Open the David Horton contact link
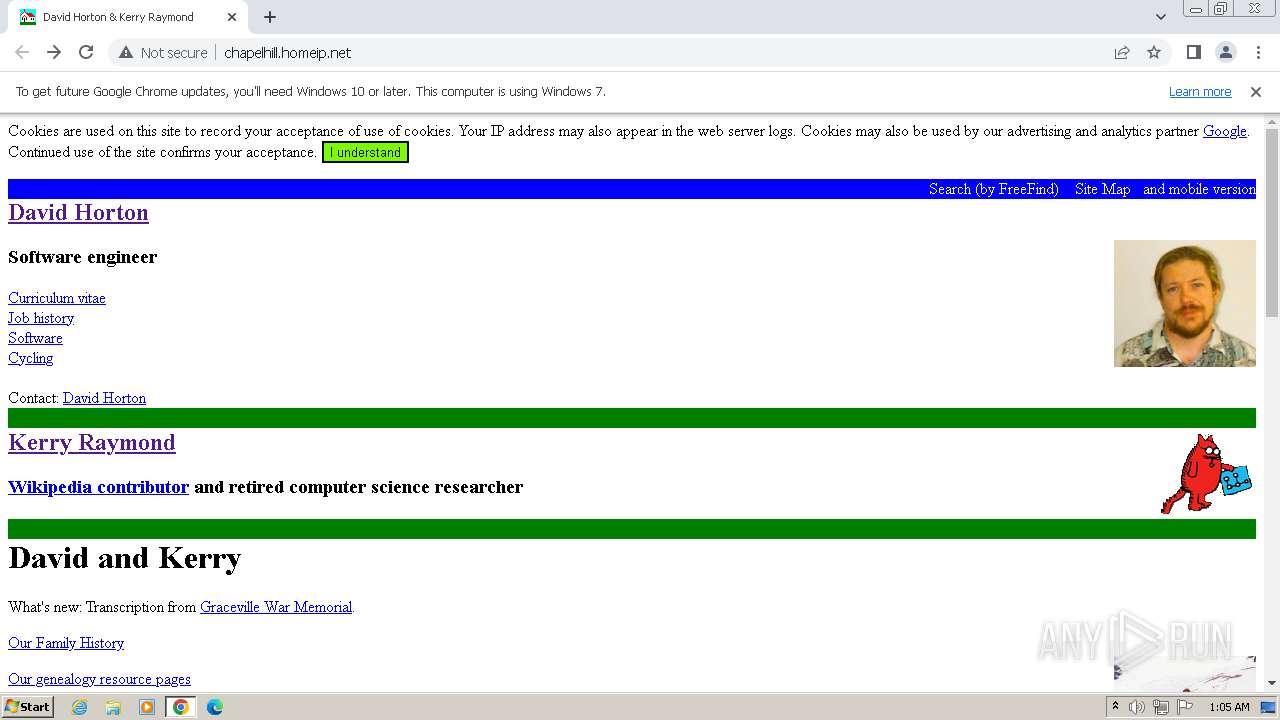 pos(104,398)
